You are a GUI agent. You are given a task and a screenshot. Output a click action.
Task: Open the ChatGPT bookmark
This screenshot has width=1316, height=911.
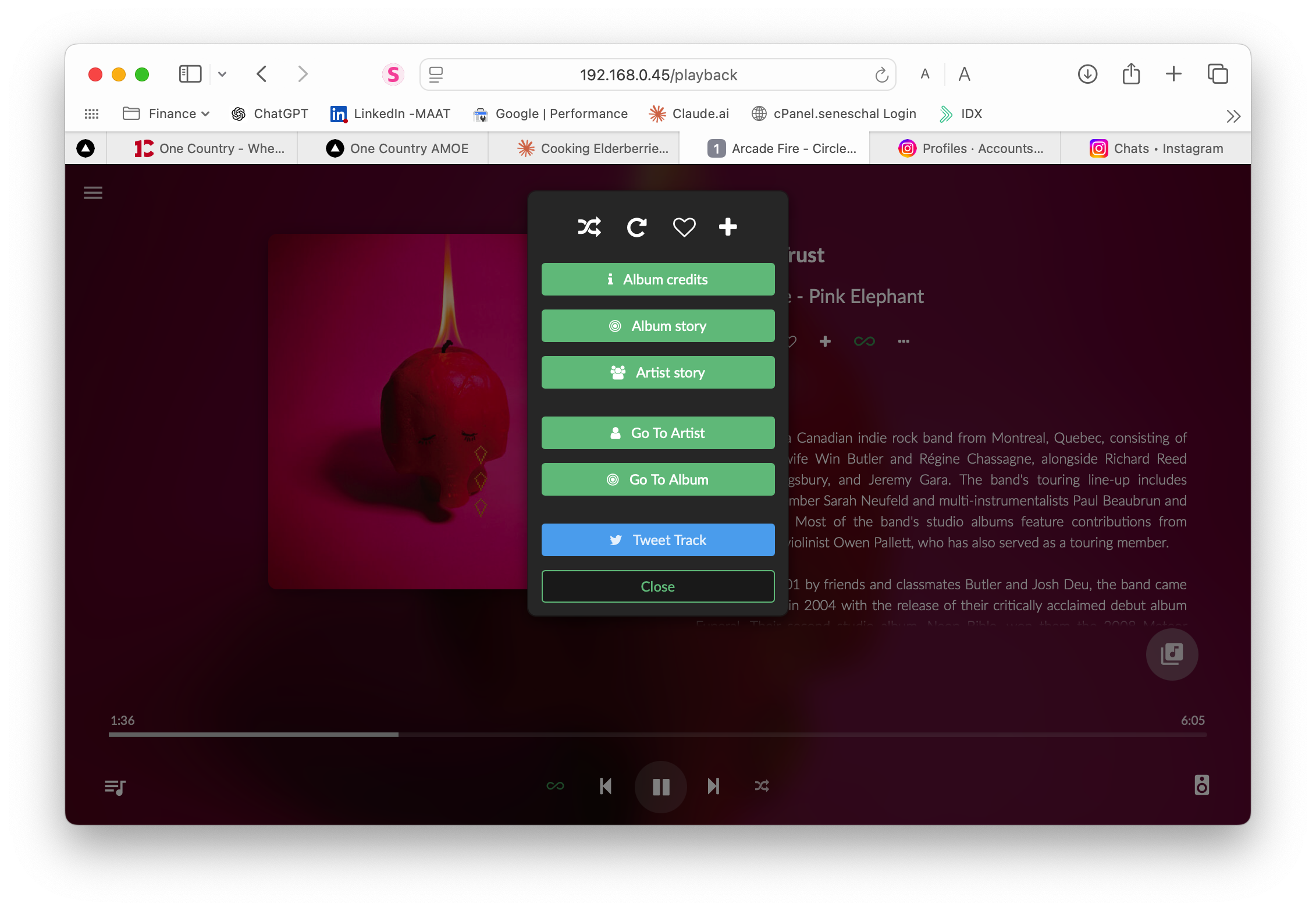(x=270, y=114)
